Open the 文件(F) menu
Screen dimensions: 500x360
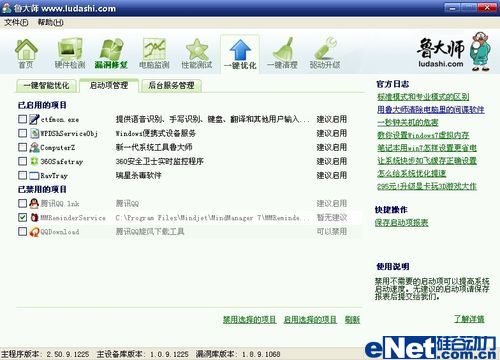[x=16, y=23]
